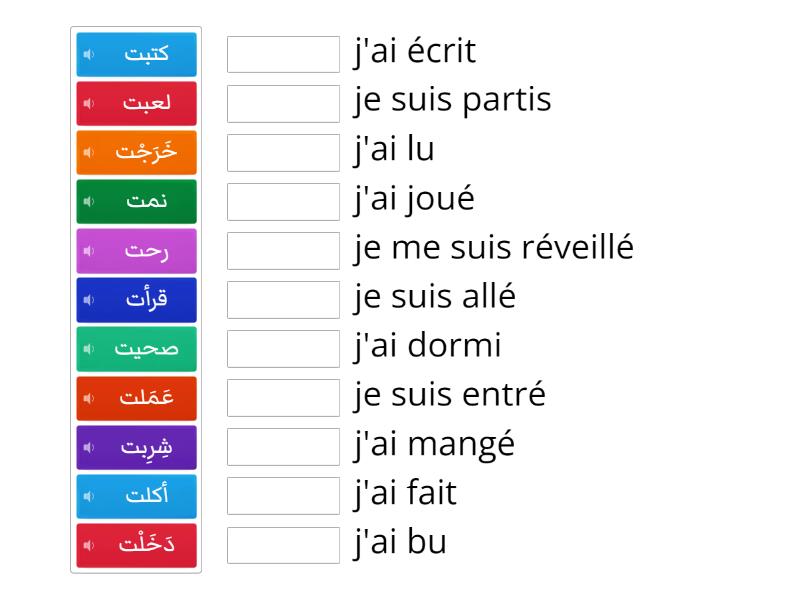The height and width of the screenshot is (600, 800).
Task: Click speaker icon on رحت tile
Action: (x=89, y=250)
